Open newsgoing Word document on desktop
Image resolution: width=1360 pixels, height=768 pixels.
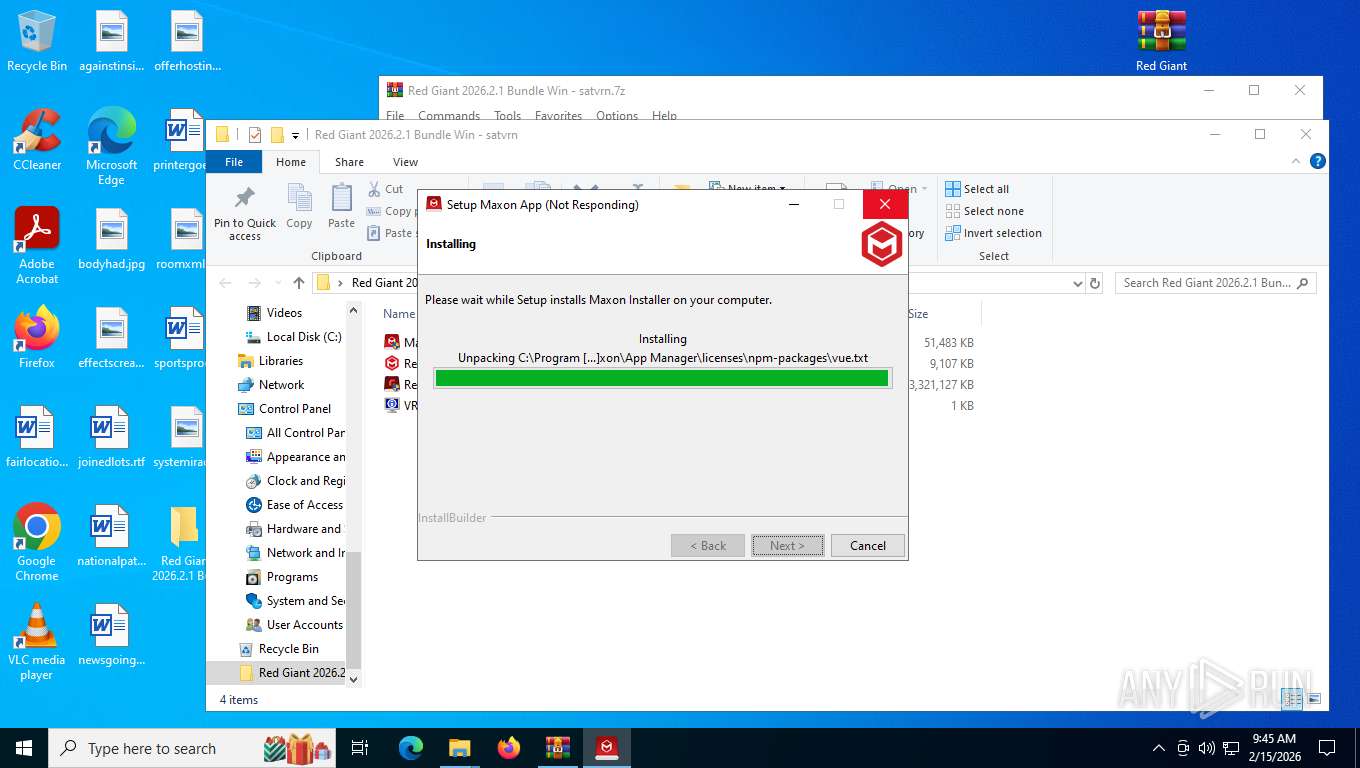[x=112, y=636]
